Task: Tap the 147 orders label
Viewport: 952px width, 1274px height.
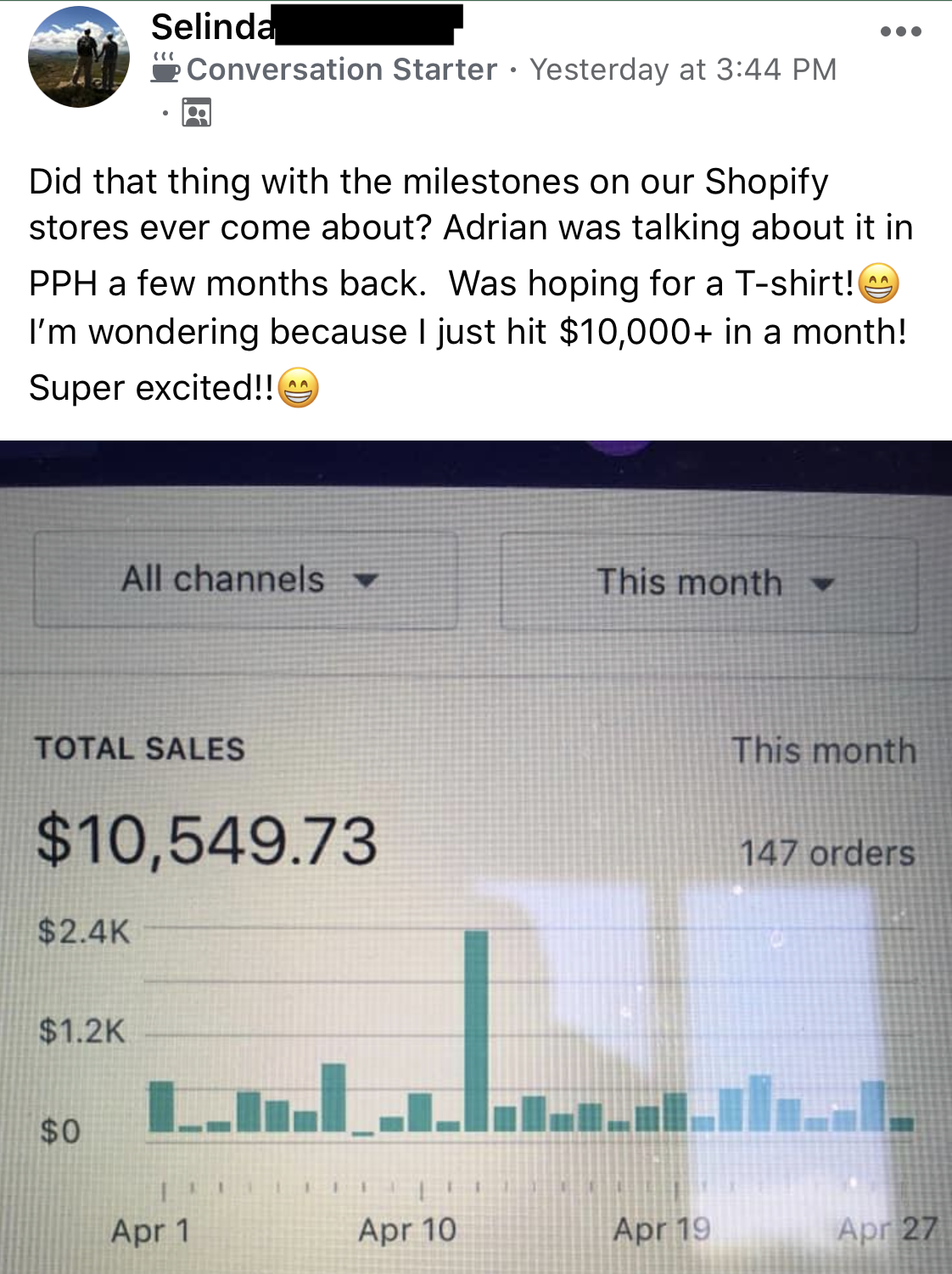Action: [x=827, y=853]
